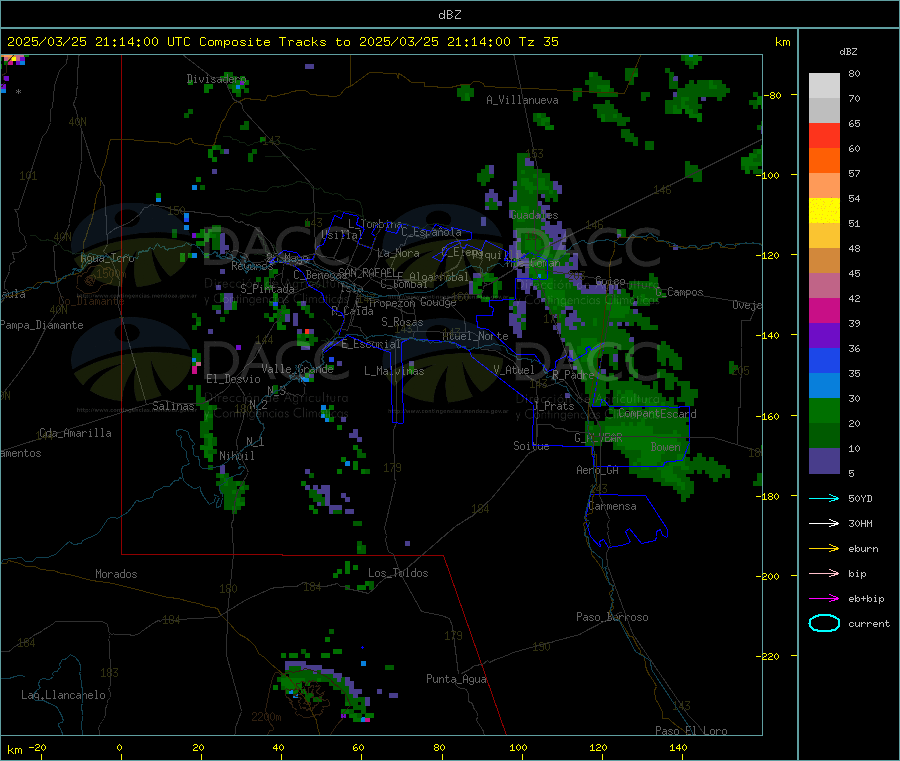
Task: Click the eburn yellow arrow legend icon
Action: pos(824,549)
